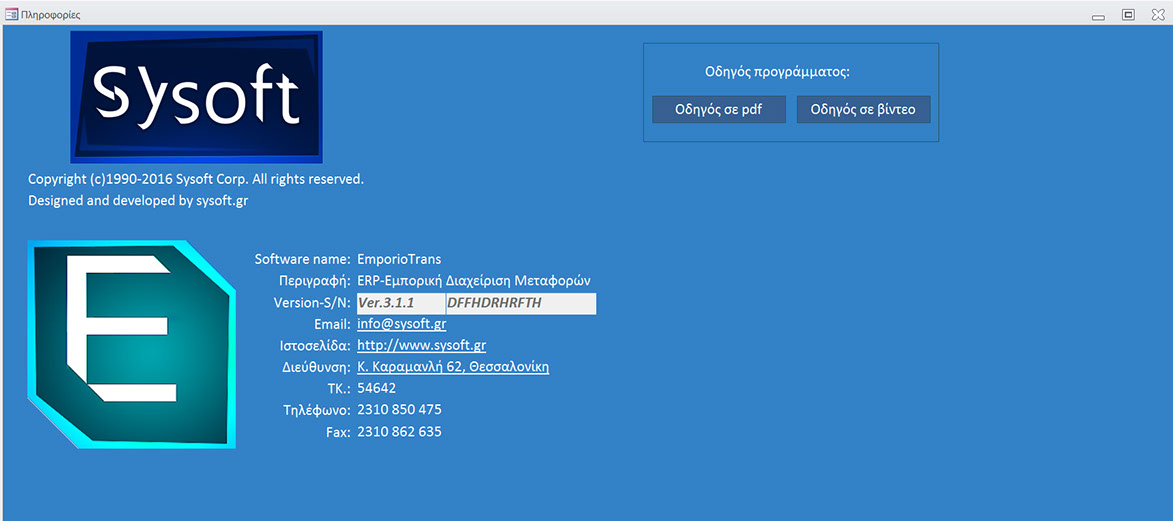Image resolution: width=1173 pixels, height=521 pixels.
Task: Click the fax number 2310 862 635
Action: pos(399,432)
